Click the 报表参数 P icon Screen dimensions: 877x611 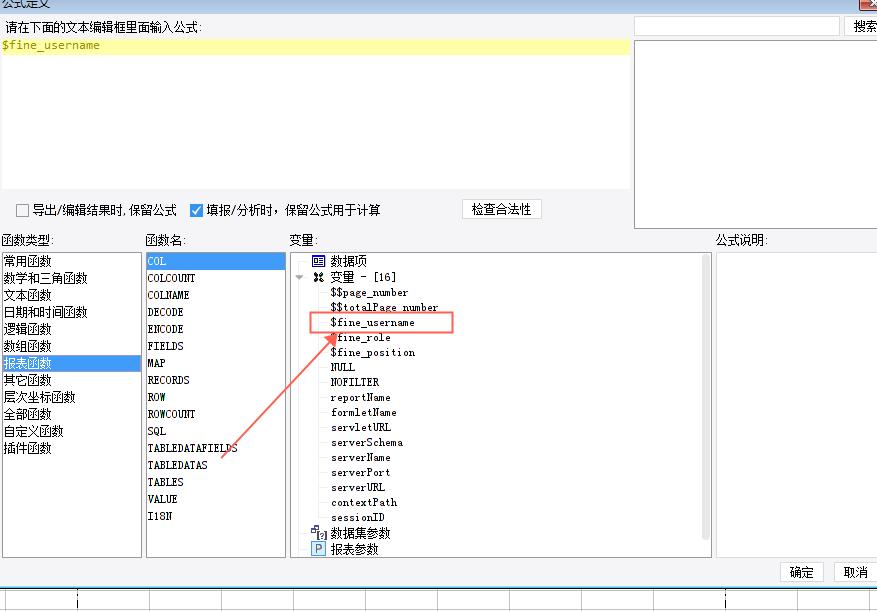(x=318, y=549)
